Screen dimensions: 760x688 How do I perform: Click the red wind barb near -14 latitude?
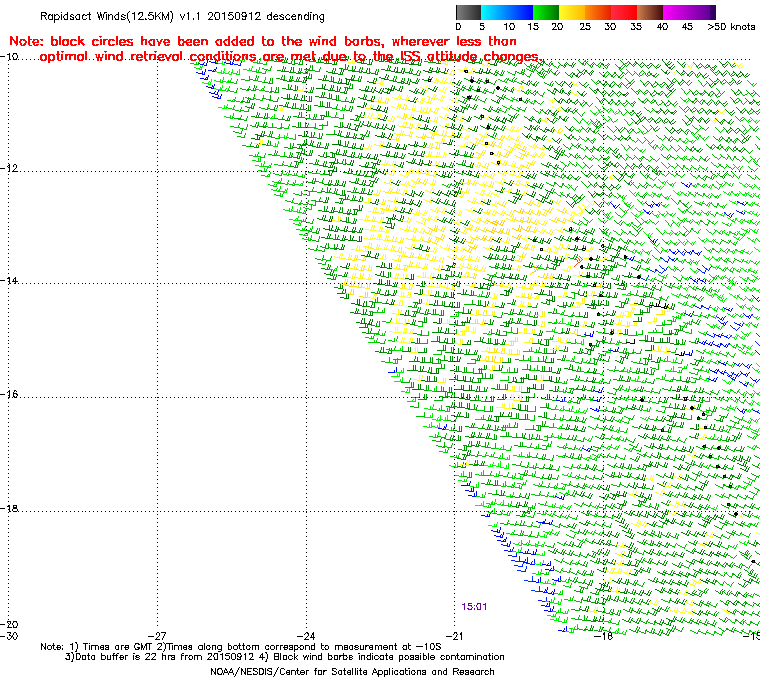tap(578, 261)
